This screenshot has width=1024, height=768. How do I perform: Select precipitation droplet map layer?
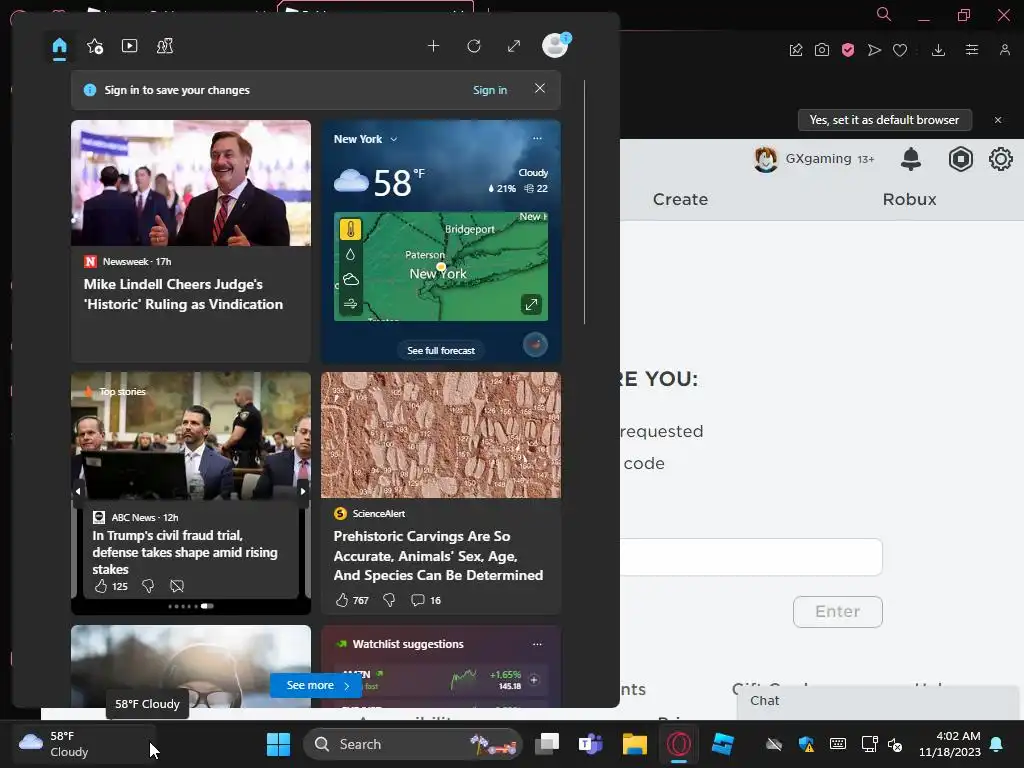(x=351, y=255)
